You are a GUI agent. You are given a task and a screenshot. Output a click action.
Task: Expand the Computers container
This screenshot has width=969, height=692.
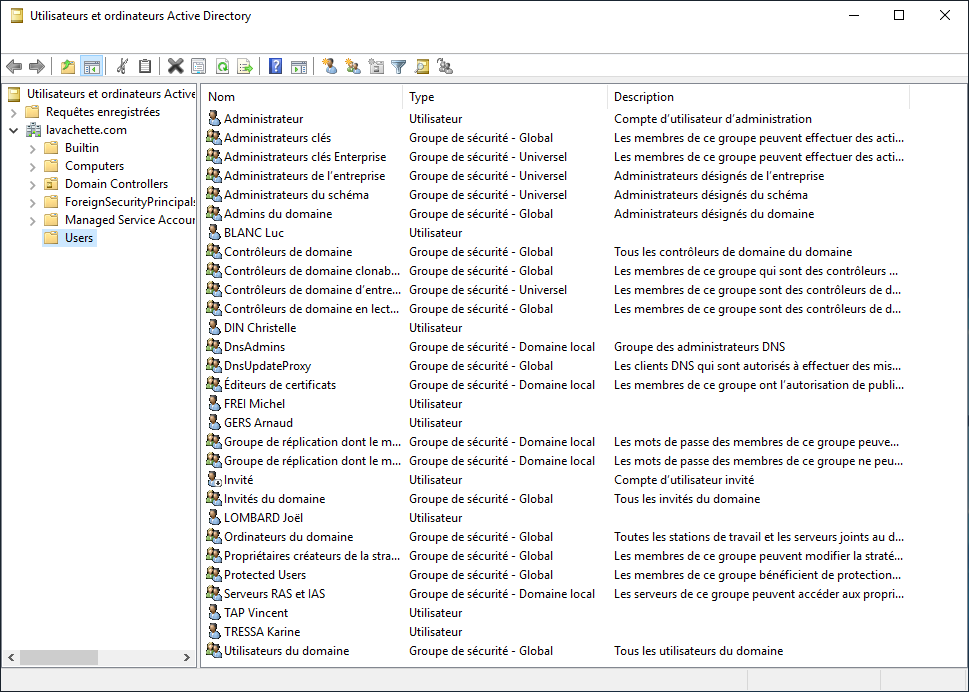33,166
